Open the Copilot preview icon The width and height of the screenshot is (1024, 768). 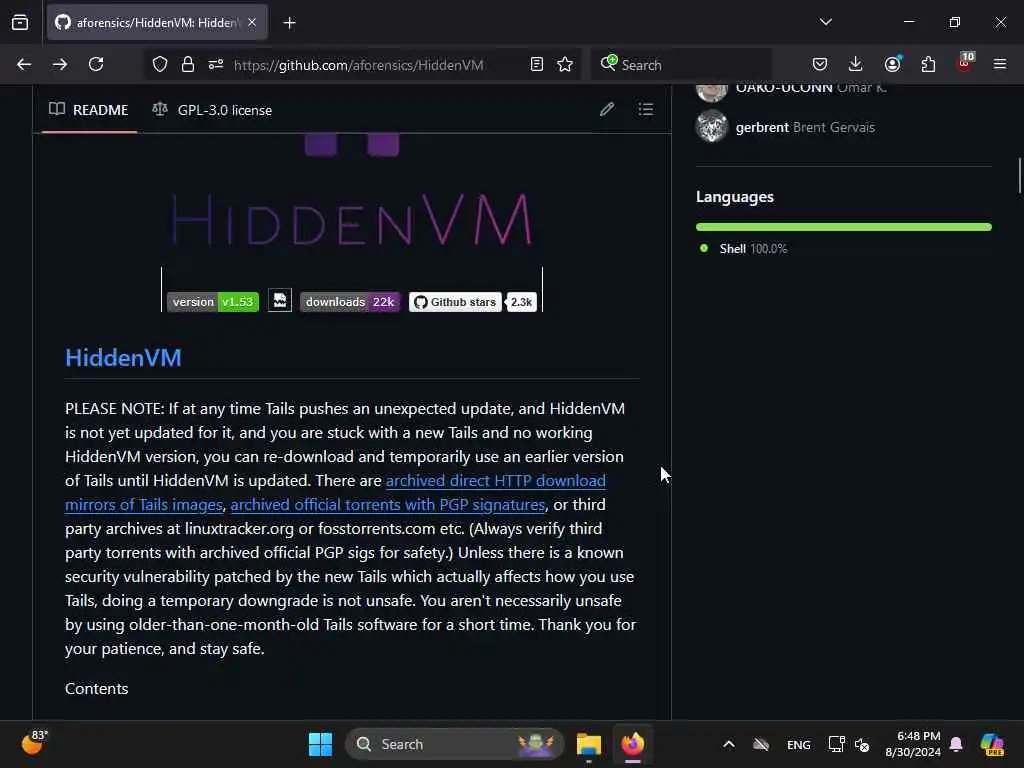pos(992,744)
